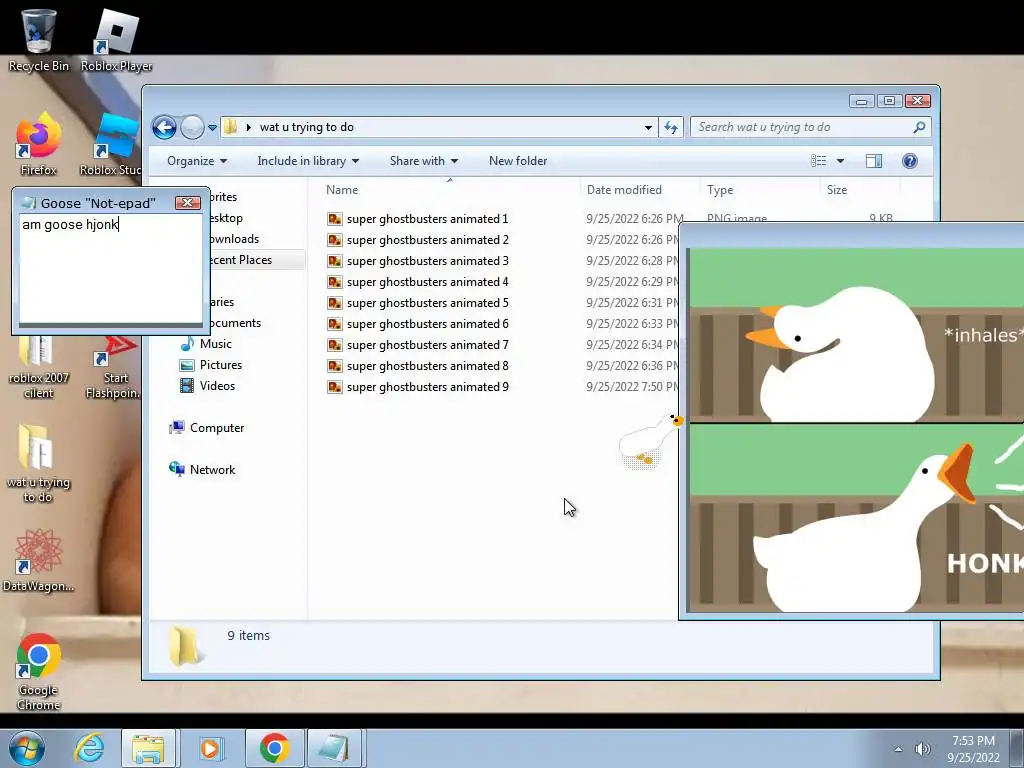Show hidden system tray icons
This screenshot has width=1024, height=768.
coord(899,749)
